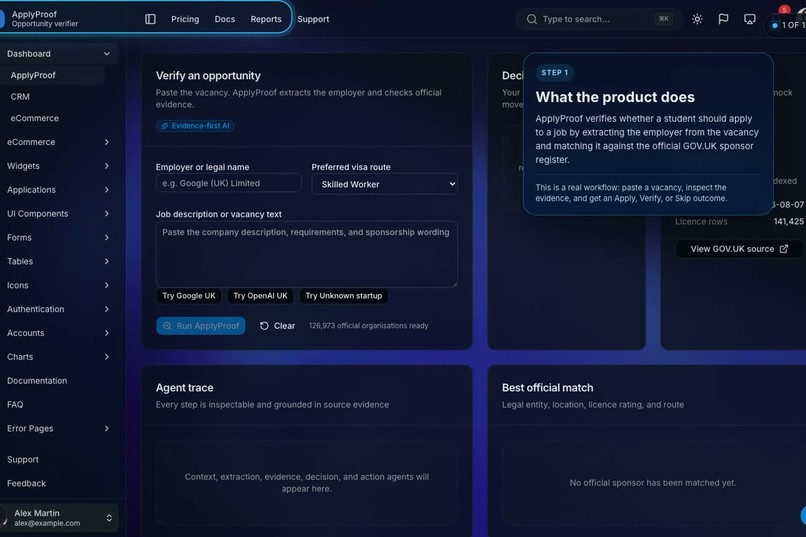Expand the Charts sidebar group
The width and height of the screenshot is (806, 537).
[59, 357]
